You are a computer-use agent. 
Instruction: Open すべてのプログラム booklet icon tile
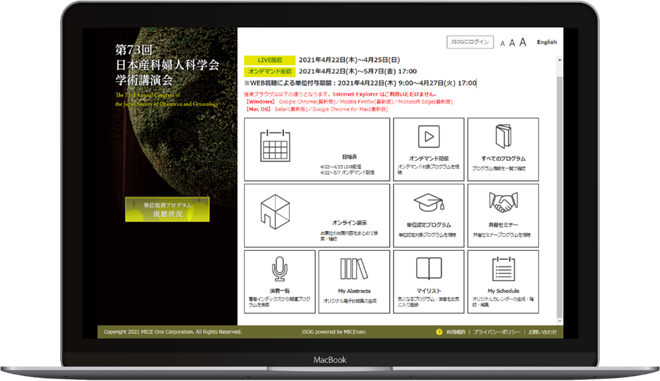point(503,149)
